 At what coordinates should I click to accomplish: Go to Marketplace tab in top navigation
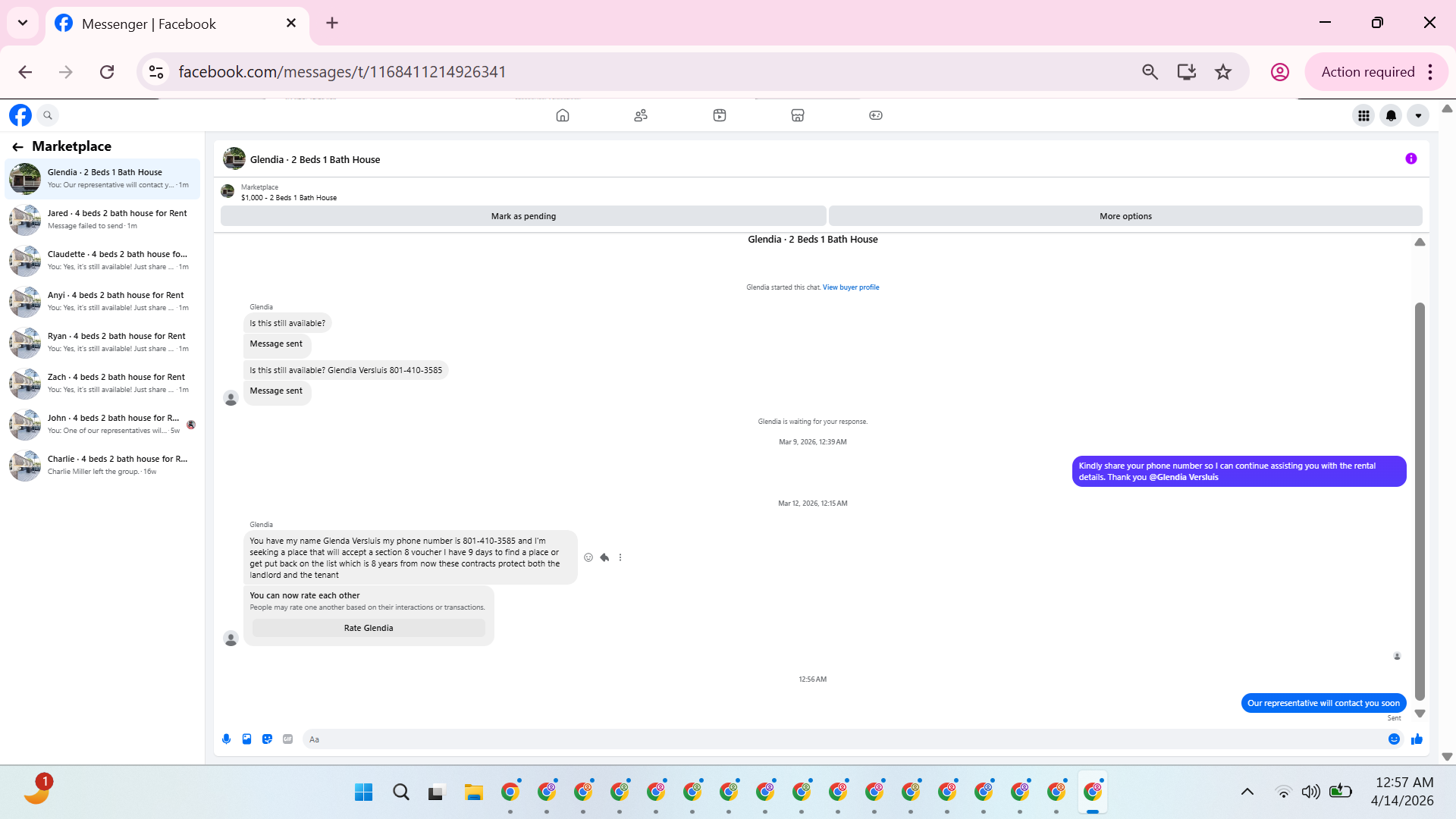click(x=797, y=115)
